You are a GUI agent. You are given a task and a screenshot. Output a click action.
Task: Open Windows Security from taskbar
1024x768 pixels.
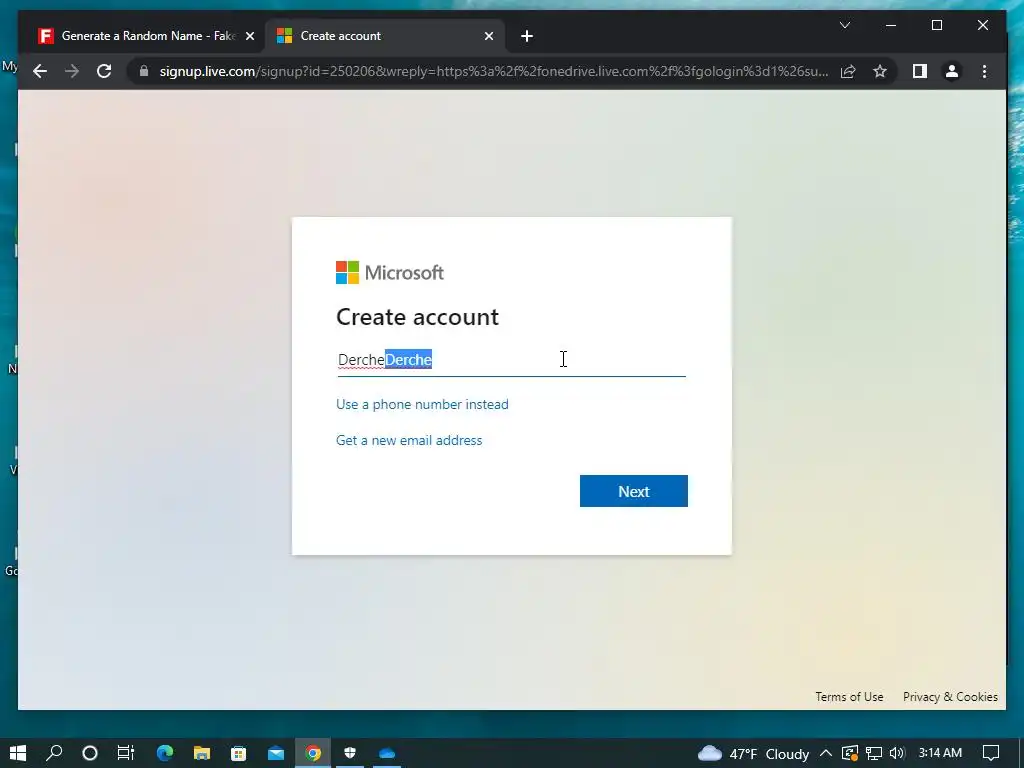[350, 753]
